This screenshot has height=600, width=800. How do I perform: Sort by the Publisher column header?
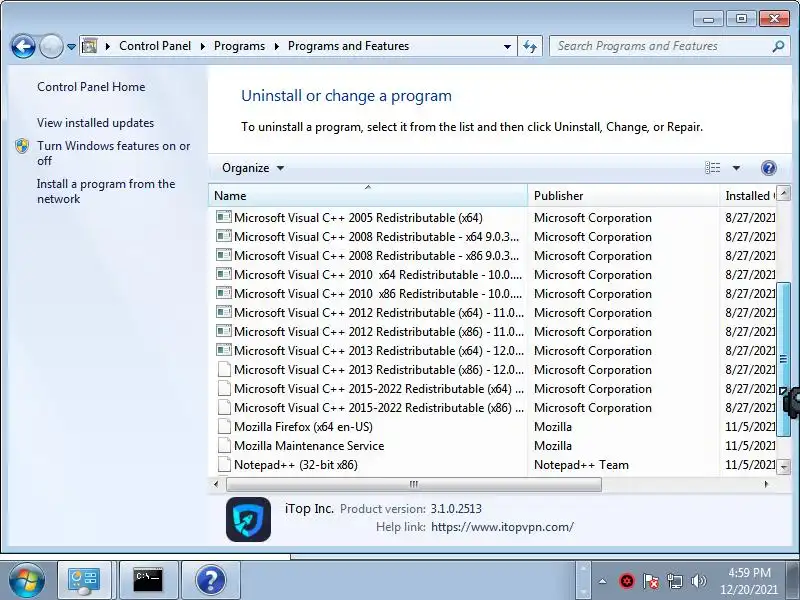tap(623, 195)
